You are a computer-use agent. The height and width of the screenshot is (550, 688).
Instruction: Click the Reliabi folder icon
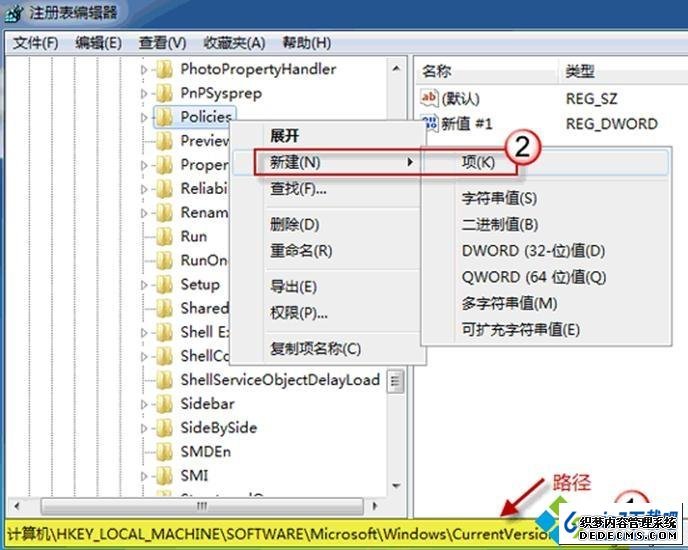[x=164, y=189]
